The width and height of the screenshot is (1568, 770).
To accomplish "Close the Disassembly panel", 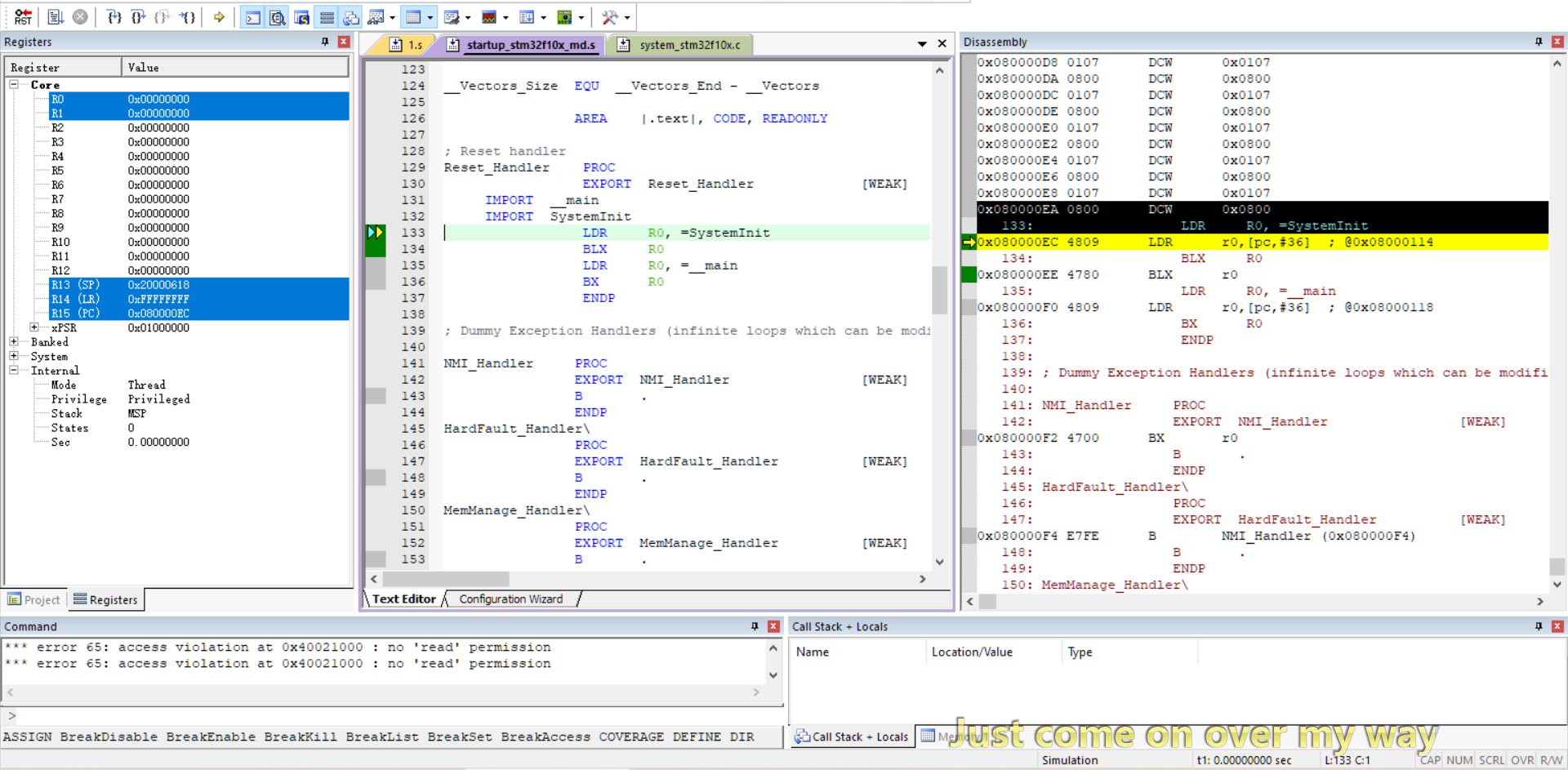I will click(1557, 42).
